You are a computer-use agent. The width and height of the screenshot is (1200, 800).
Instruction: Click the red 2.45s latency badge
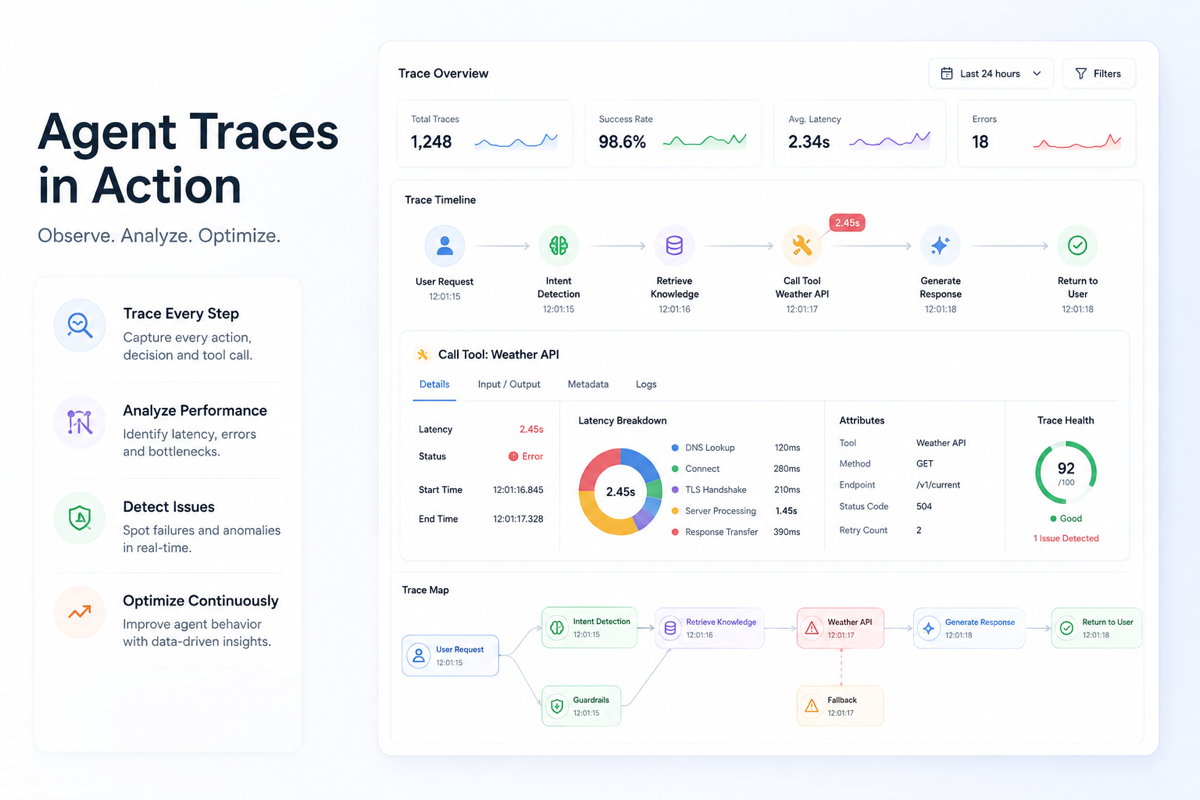click(x=847, y=223)
